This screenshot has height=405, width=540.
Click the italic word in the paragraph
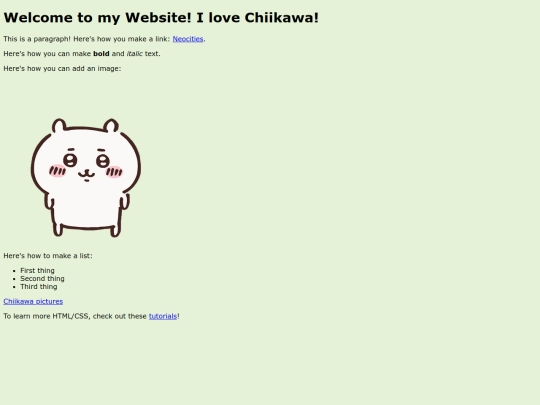134,54
